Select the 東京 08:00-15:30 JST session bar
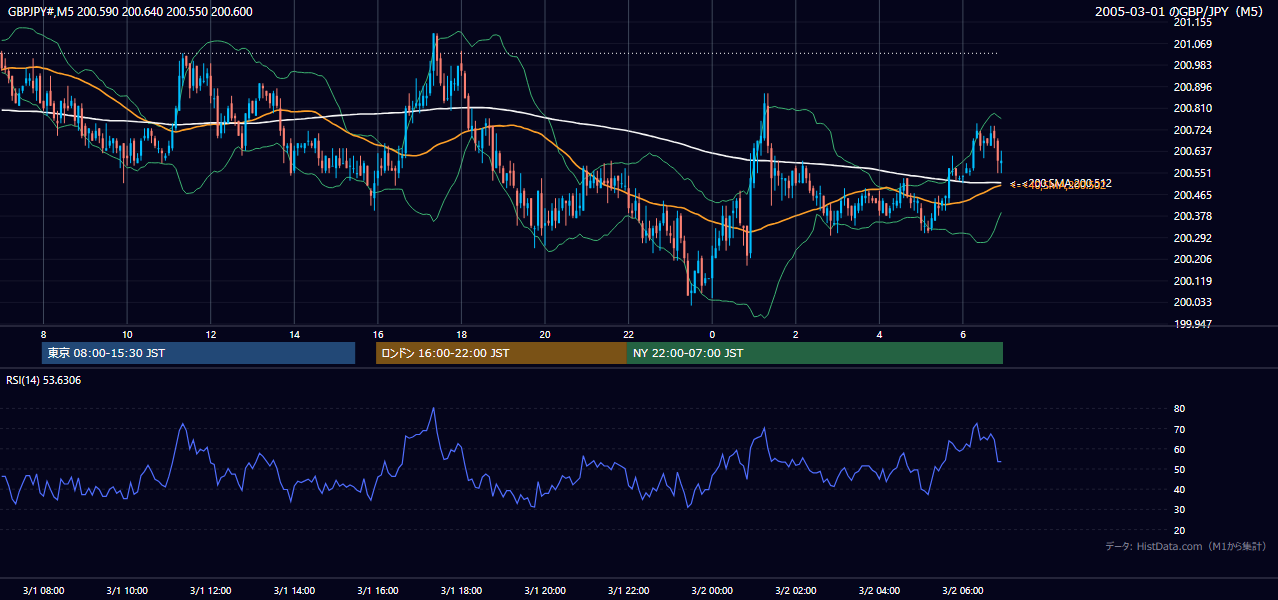 [x=198, y=353]
